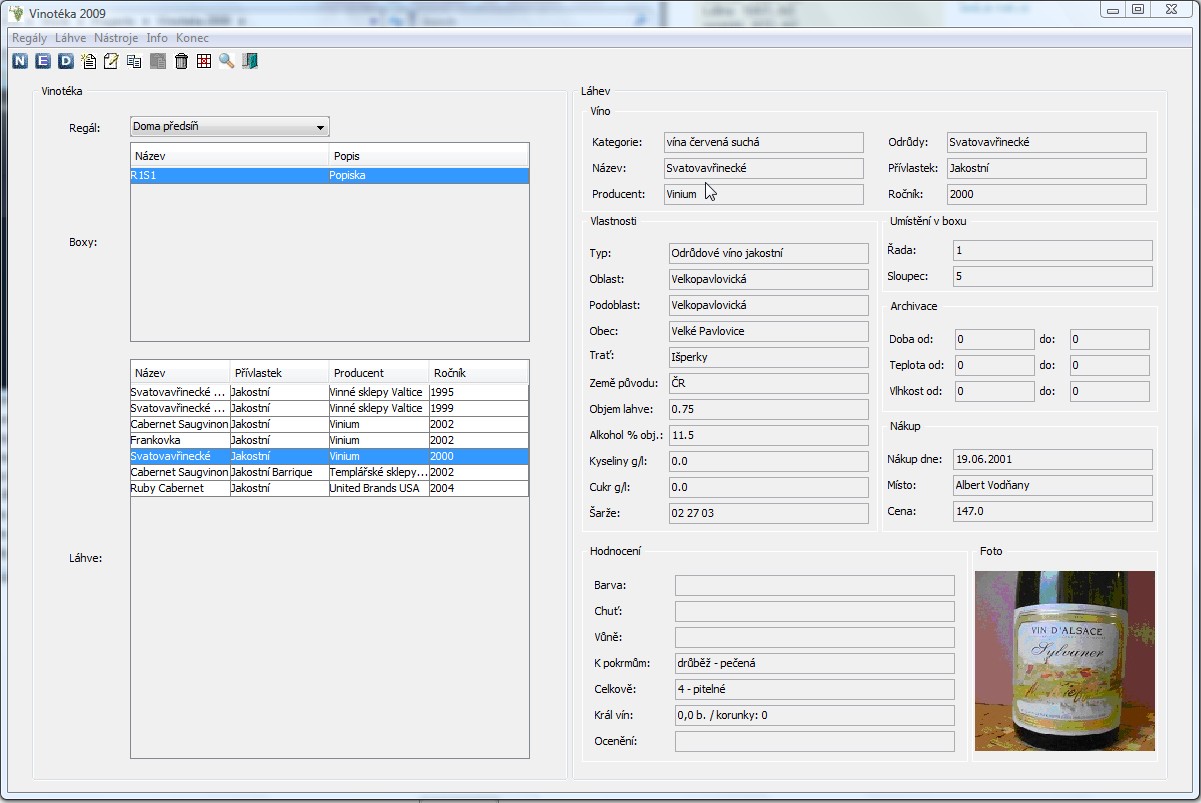Click the blue E toolbar icon
The image size is (1201, 803).
43,62
